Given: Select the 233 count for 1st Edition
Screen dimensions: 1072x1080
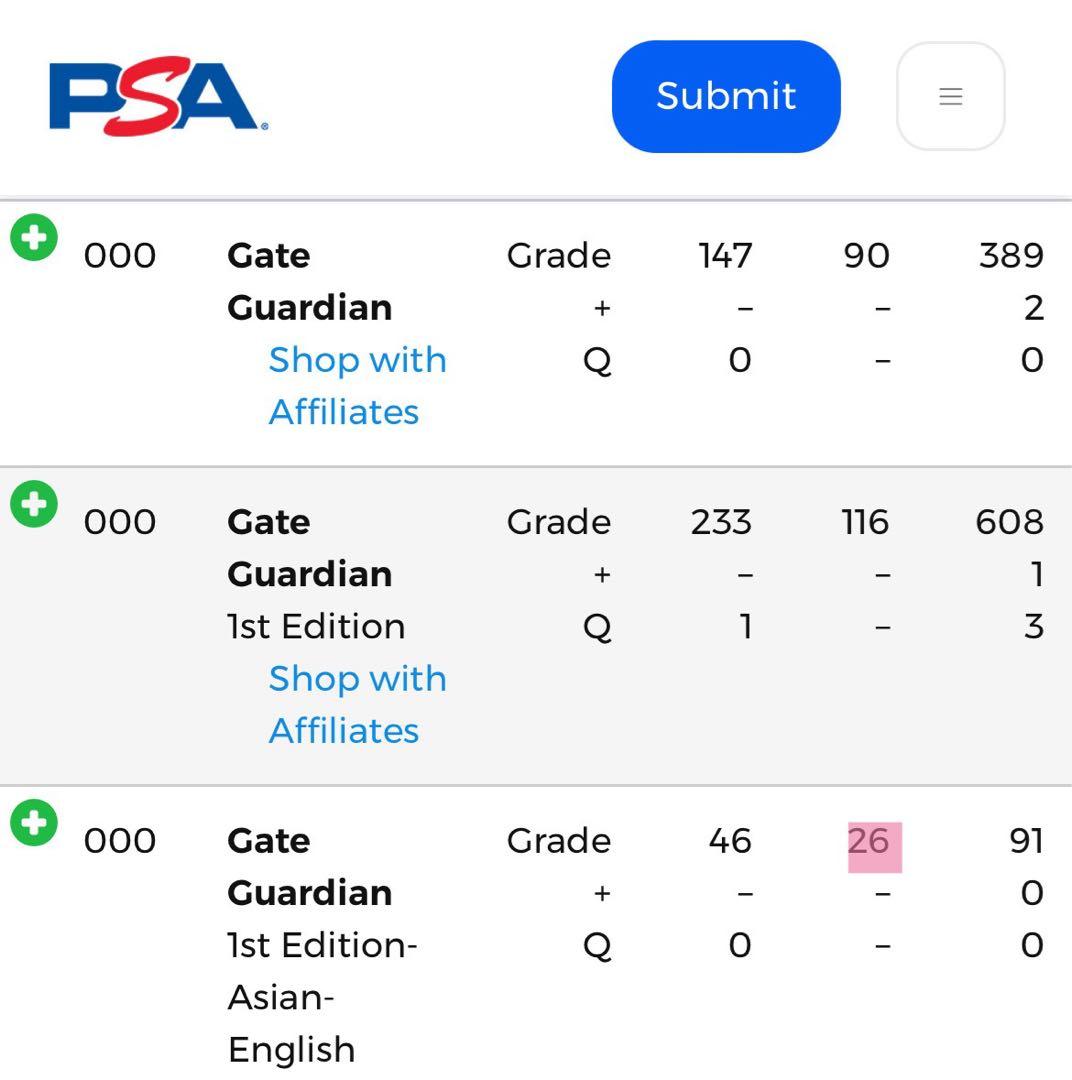Looking at the screenshot, I should tap(721, 522).
